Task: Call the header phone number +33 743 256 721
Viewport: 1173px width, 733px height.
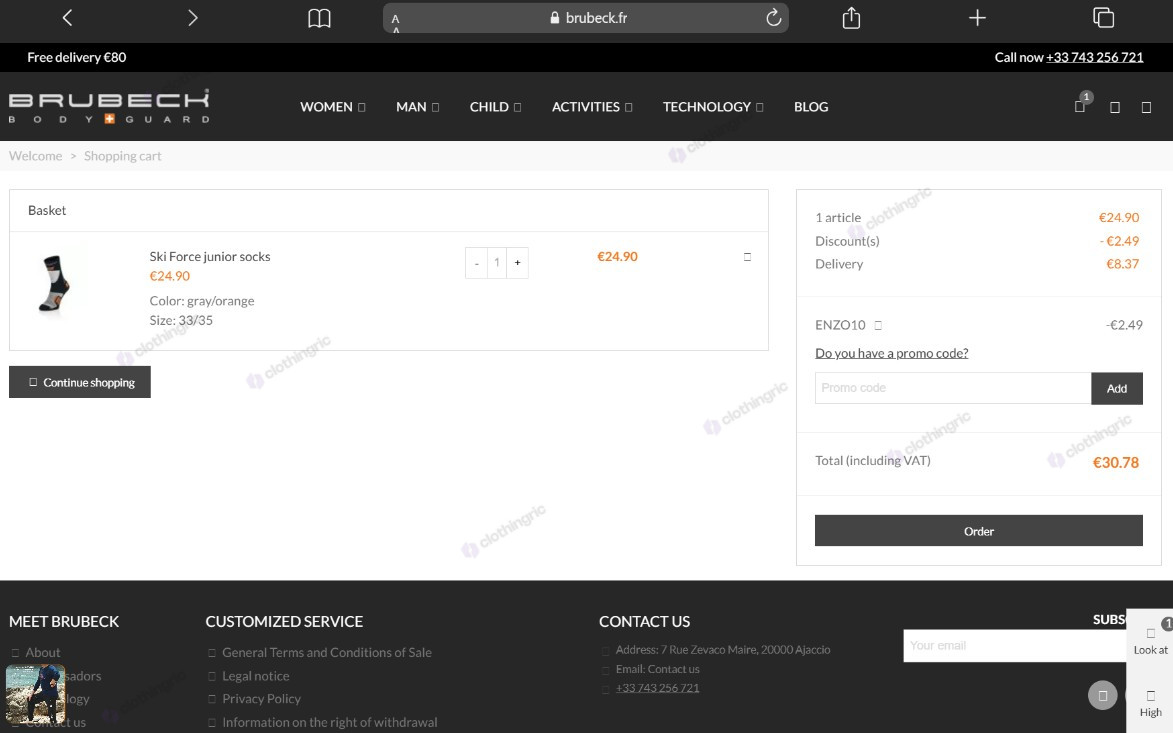Action: coord(1094,58)
